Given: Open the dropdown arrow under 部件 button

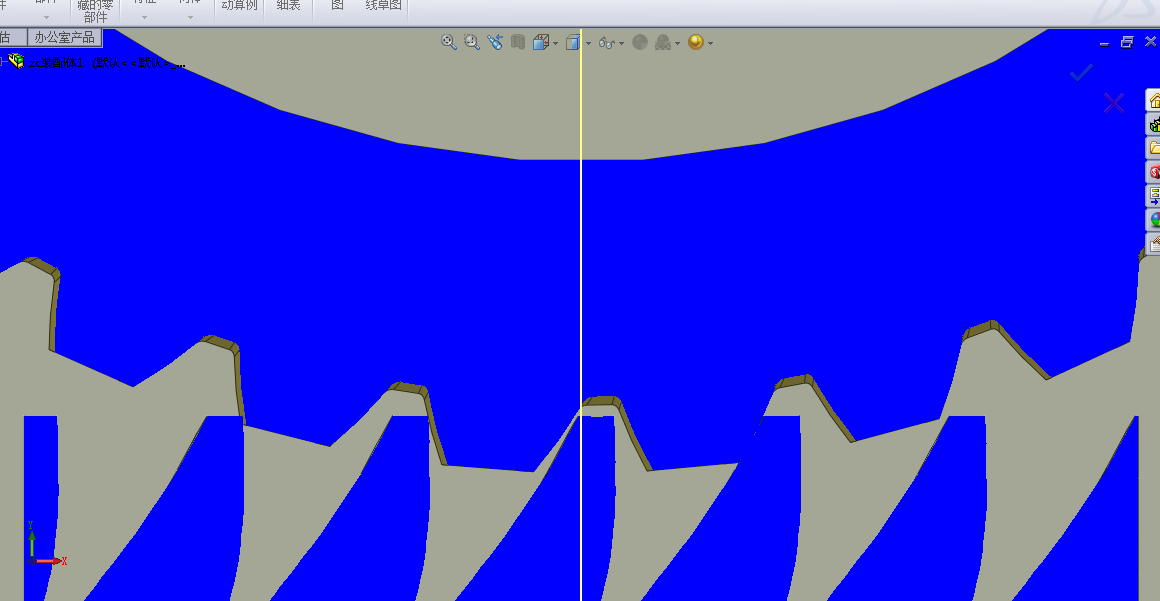Looking at the screenshot, I should (47, 17).
